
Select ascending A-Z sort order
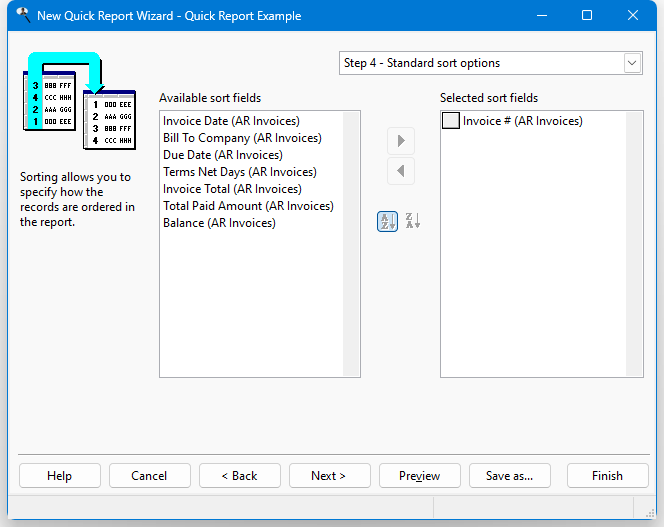pos(387,221)
